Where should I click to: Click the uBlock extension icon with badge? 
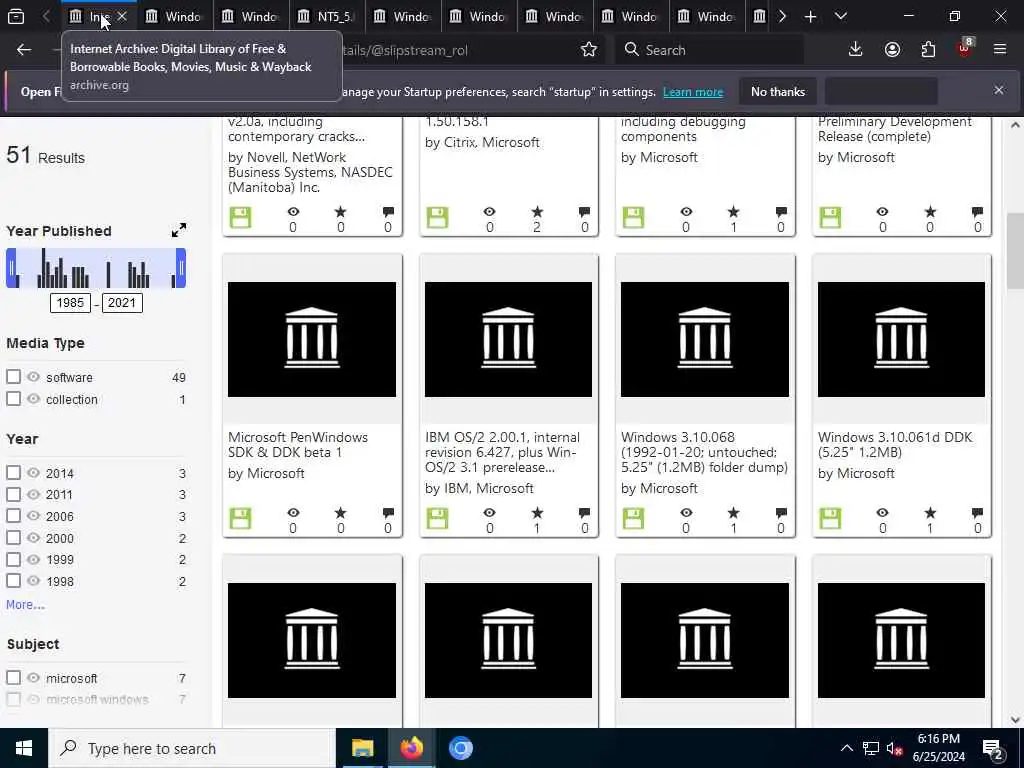coord(965,49)
